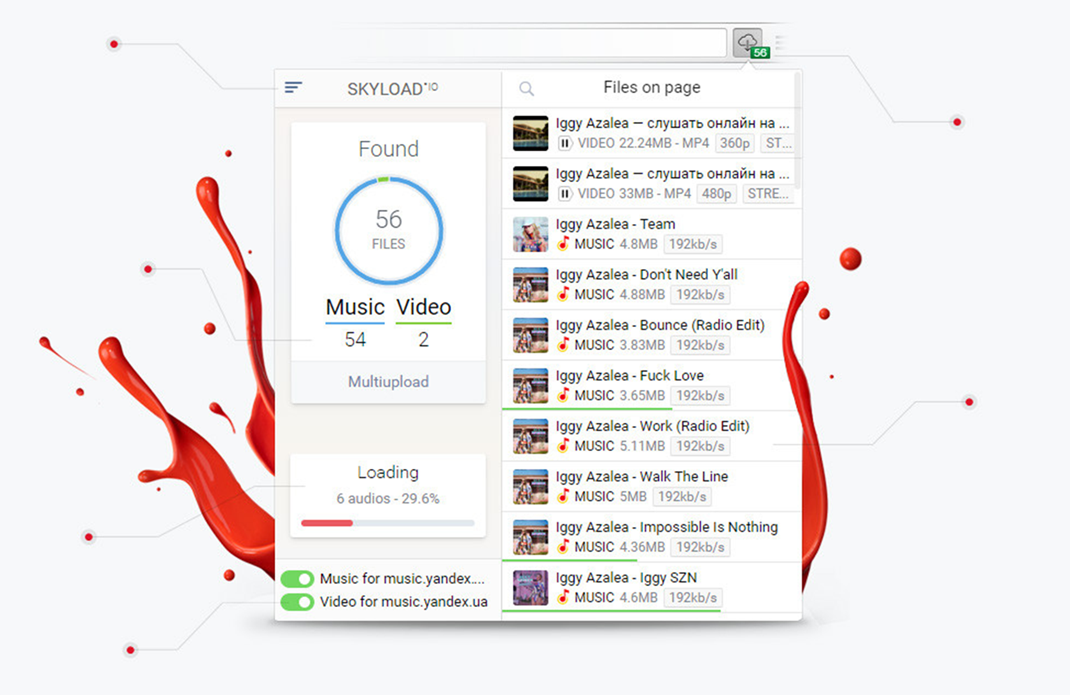Pause the 480p video download
Screen dimensions: 1070x695
[x=565, y=193]
